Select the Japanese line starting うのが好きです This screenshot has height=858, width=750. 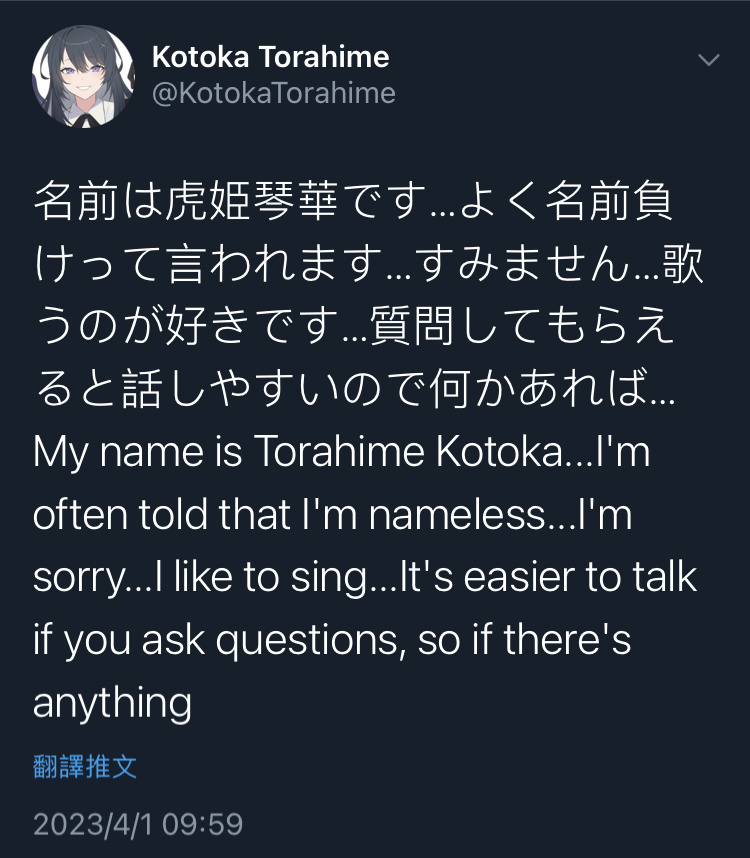tap(354, 326)
